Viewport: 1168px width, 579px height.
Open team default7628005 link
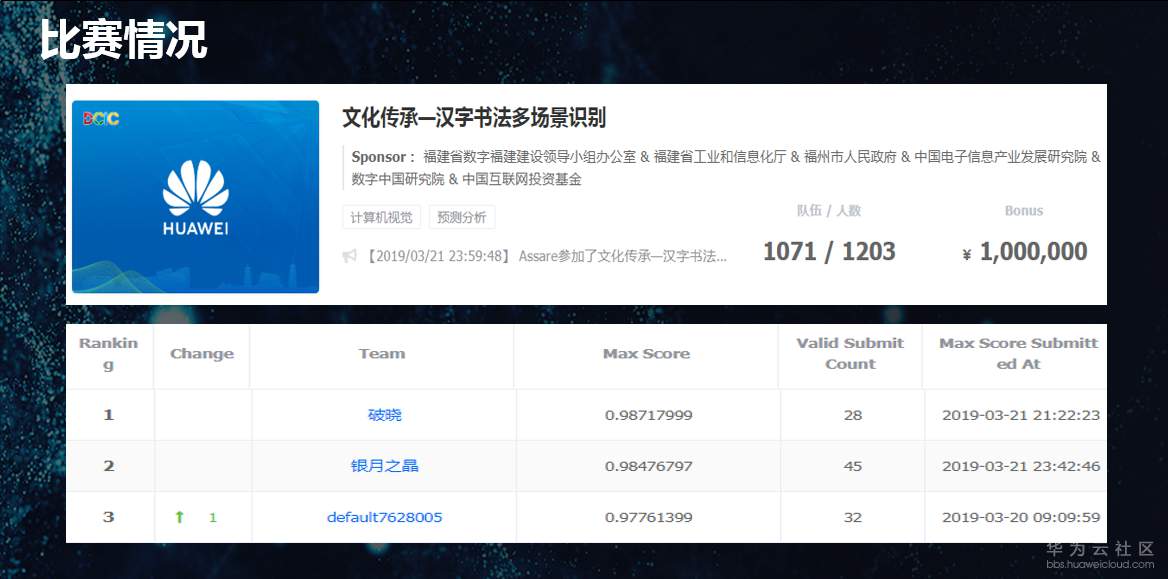[x=384, y=517]
